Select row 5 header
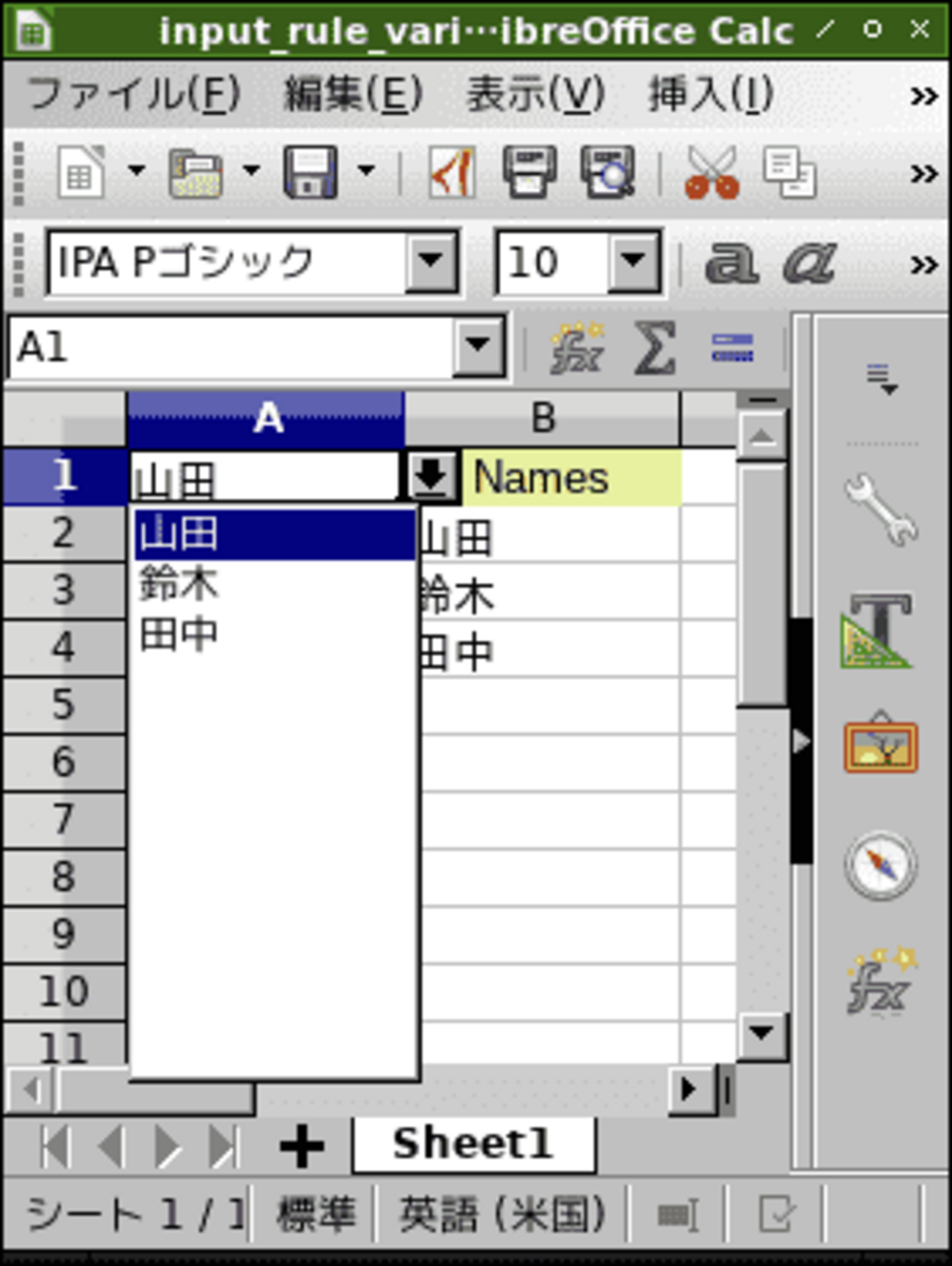952x1266 pixels. click(64, 705)
